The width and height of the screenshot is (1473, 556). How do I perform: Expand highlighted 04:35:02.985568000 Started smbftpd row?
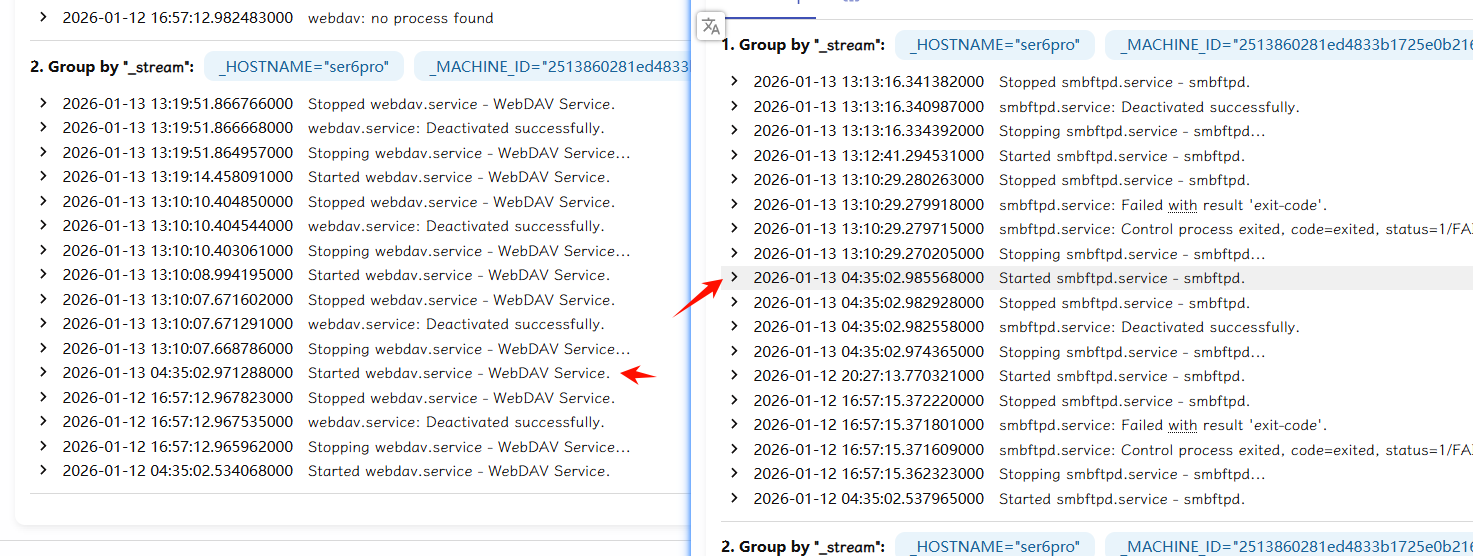point(734,278)
